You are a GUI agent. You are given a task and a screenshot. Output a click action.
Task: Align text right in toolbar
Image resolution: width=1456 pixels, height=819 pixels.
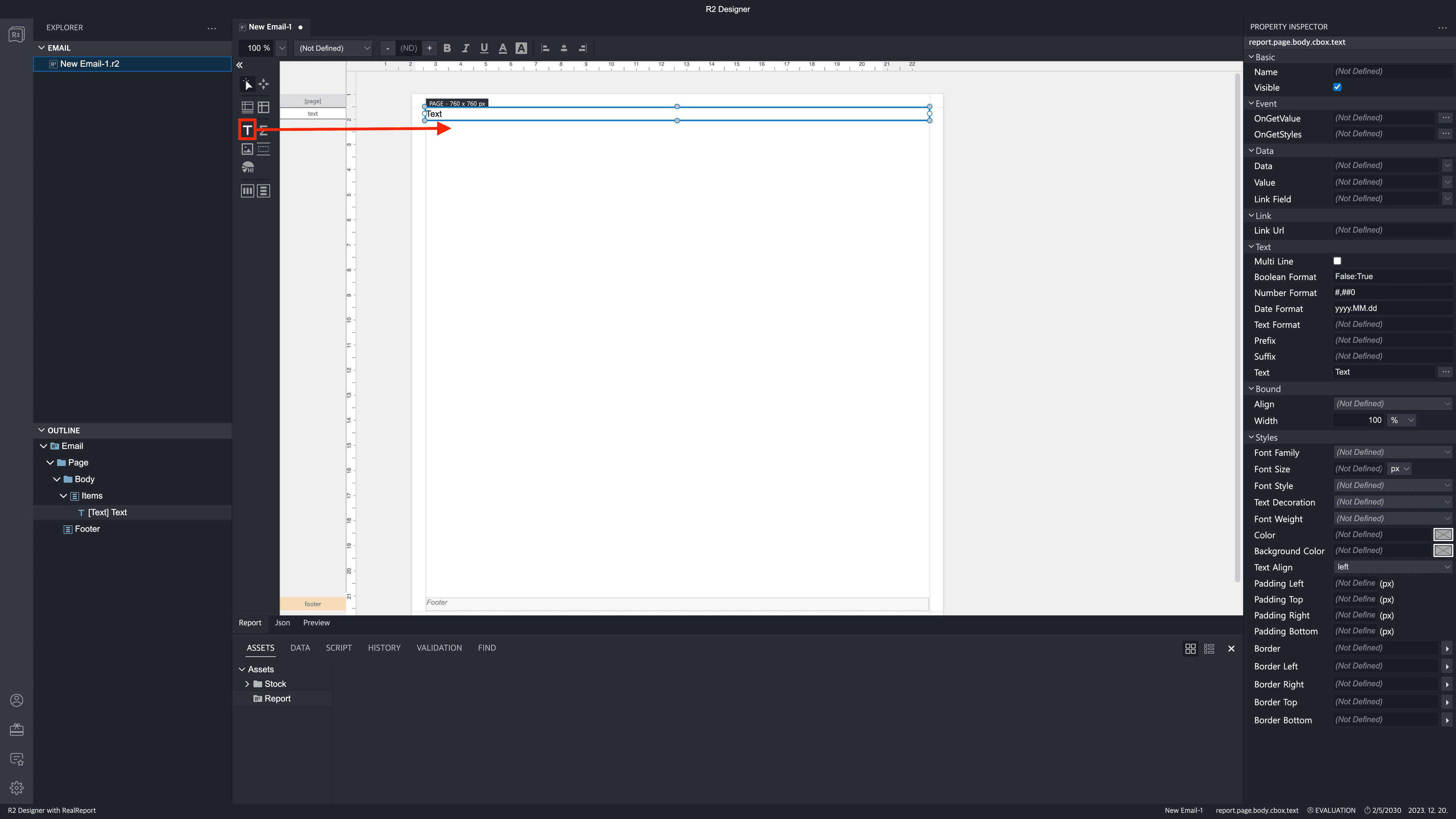click(582, 48)
